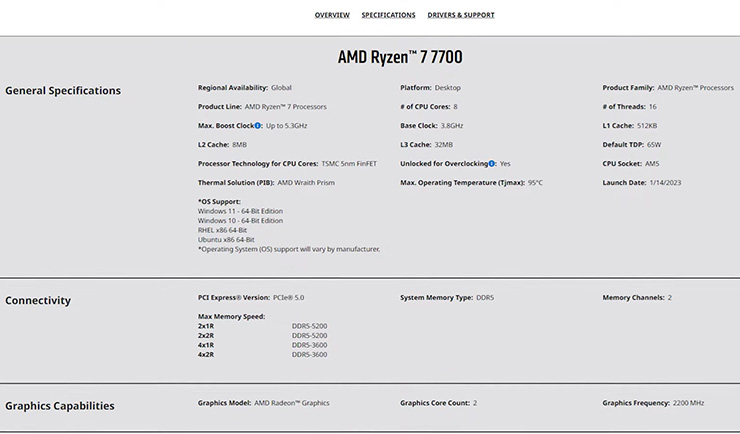Image resolution: width=740 pixels, height=434 pixels.
Task: Click the 2x1R memory row label
Action: click(206, 326)
